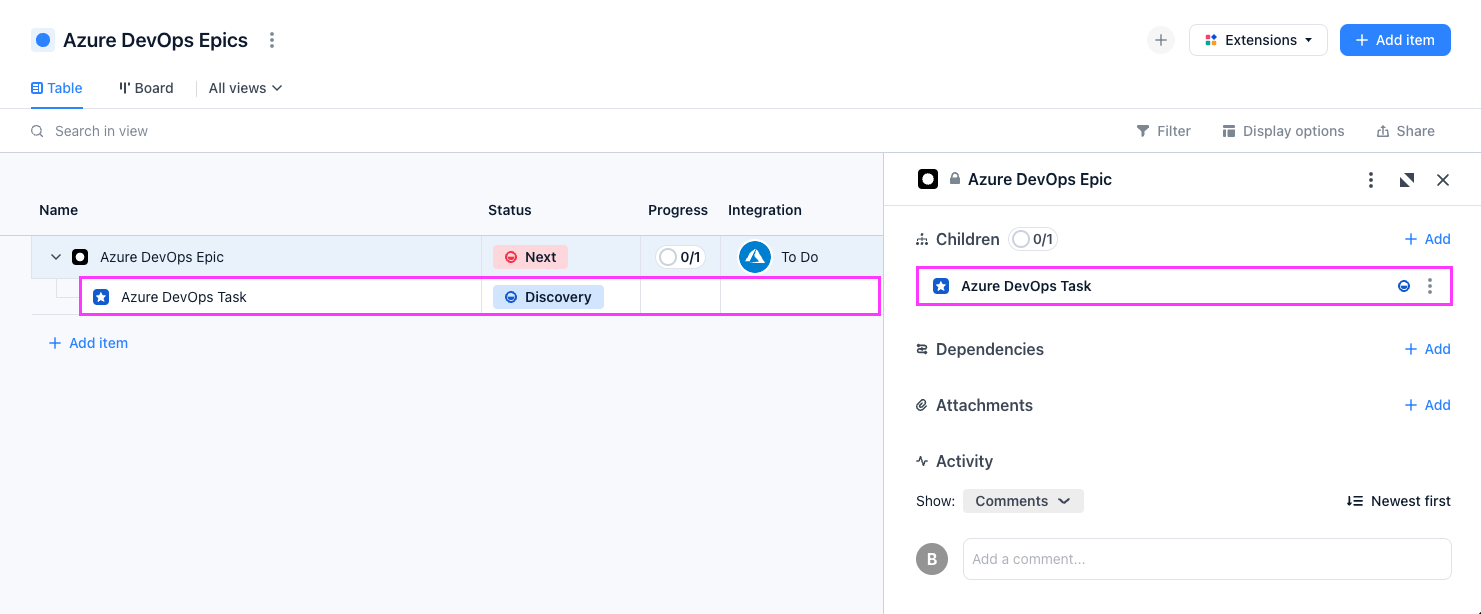1481x614 pixels.
Task: Click the Add a comment field
Action: (x=1207, y=559)
